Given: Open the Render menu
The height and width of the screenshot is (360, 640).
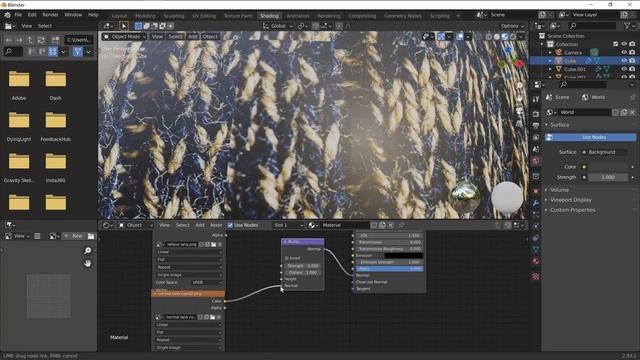Looking at the screenshot, I should click(51, 15).
